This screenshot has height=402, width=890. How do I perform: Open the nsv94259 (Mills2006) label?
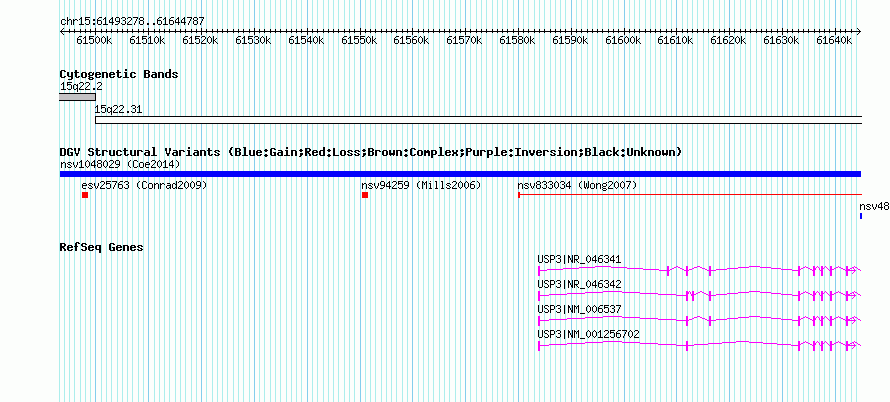pos(421,185)
